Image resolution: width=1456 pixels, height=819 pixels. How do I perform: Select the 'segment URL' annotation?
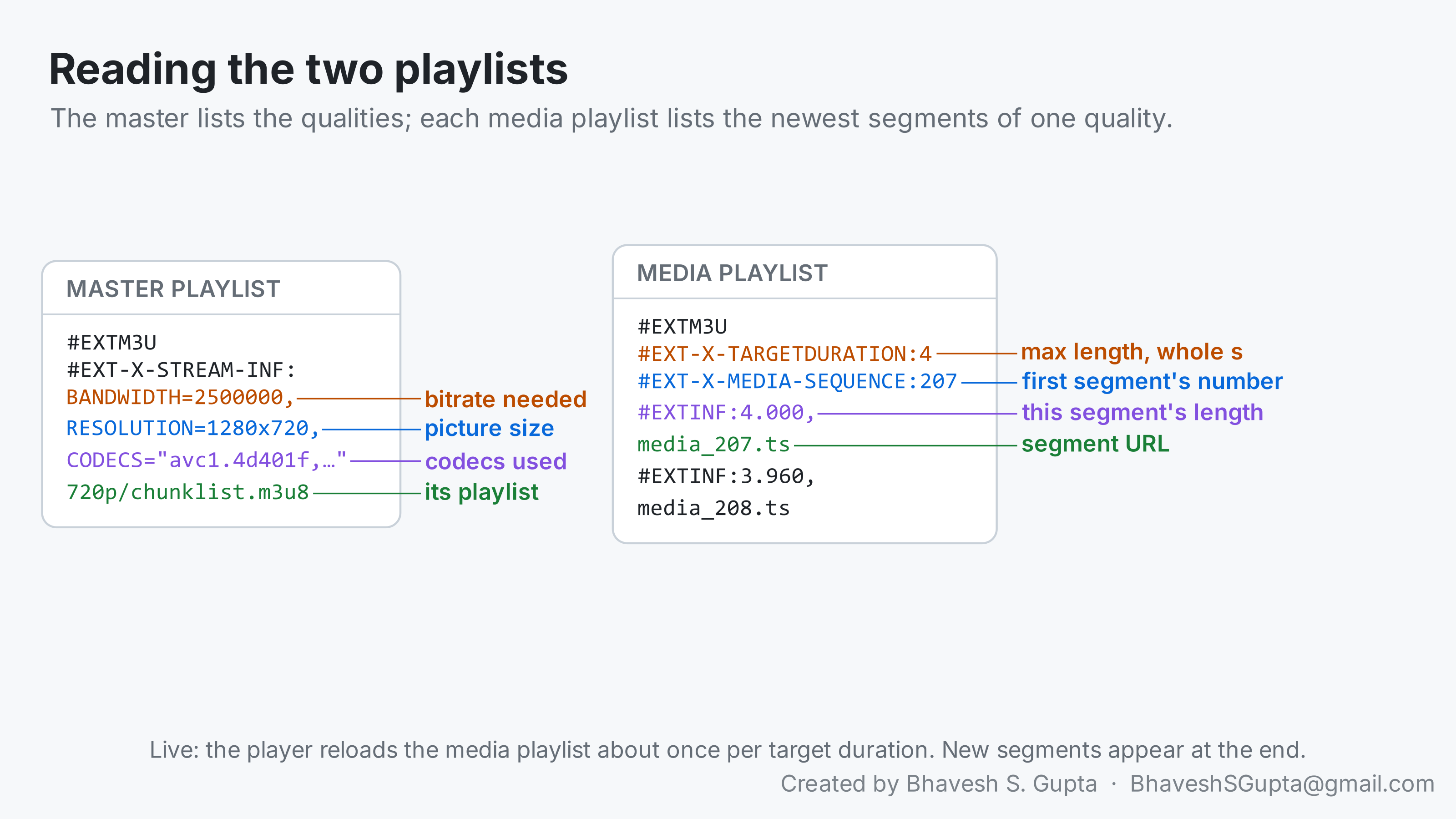(x=1095, y=444)
